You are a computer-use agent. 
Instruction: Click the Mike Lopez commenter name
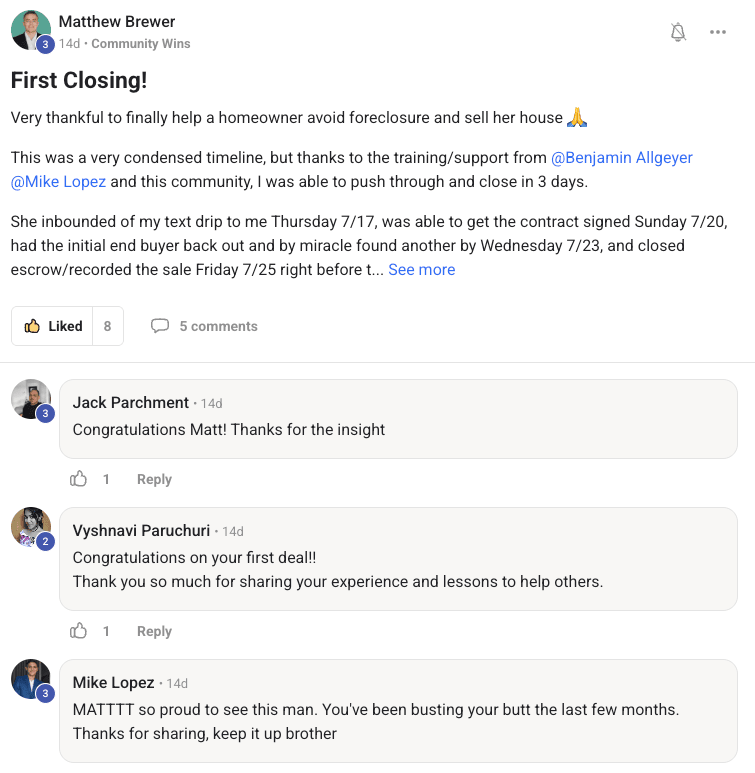pos(113,683)
